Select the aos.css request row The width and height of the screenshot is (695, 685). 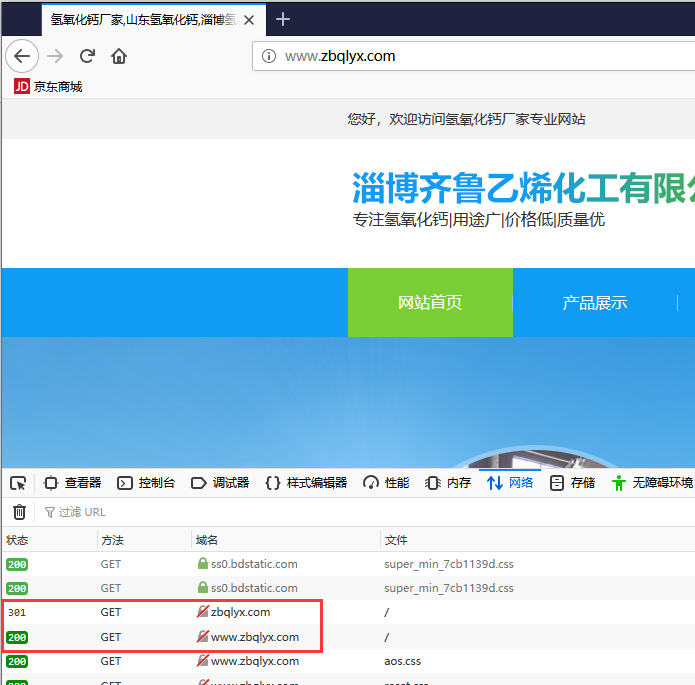pyautogui.click(x=348, y=661)
